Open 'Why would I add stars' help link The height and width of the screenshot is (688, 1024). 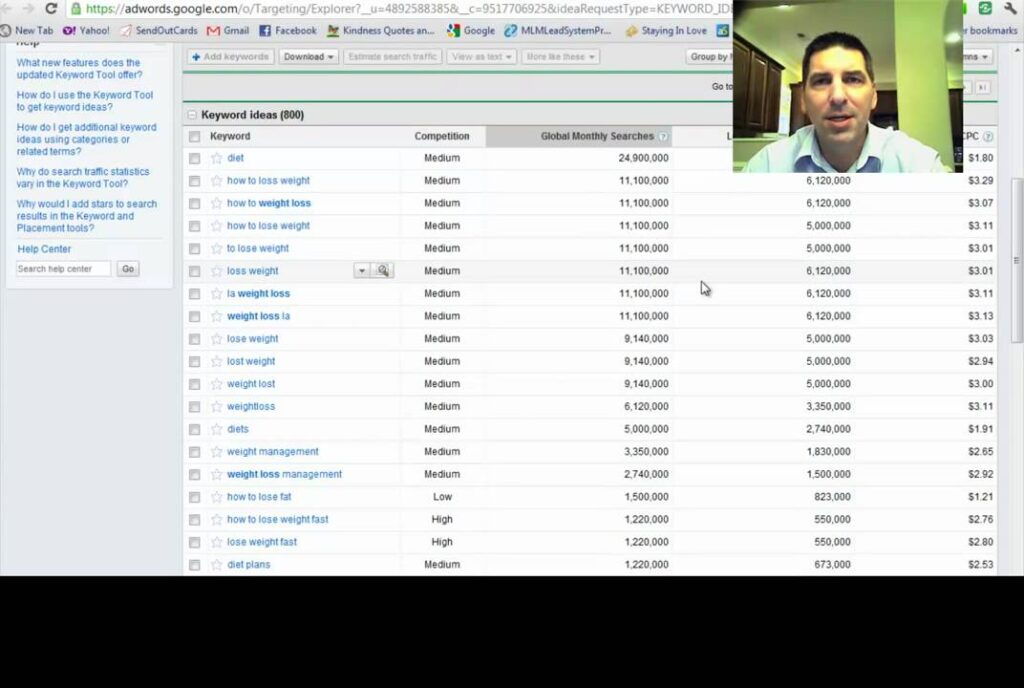(87, 216)
